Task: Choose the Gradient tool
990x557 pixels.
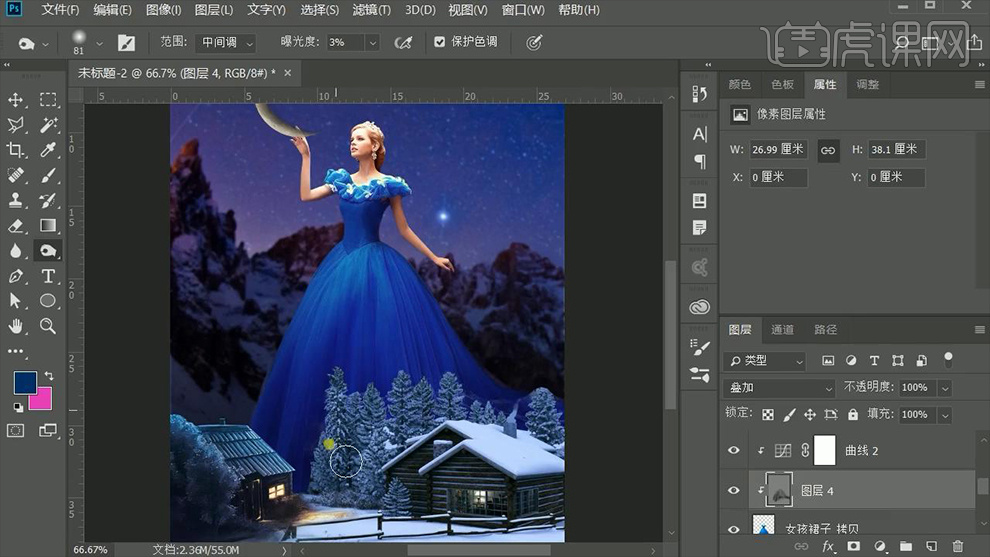Action: click(x=47, y=226)
